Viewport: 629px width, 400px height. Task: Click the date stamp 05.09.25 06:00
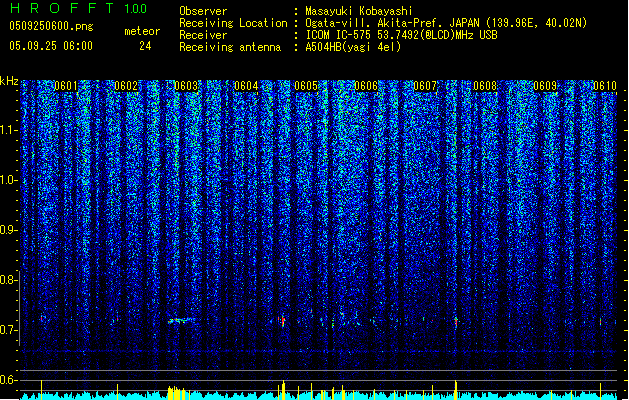click(x=51, y=46)
